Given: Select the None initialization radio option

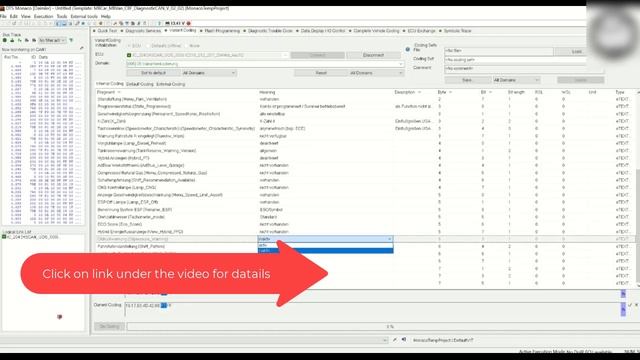Looking at the screenshot, I should (186, 46).
